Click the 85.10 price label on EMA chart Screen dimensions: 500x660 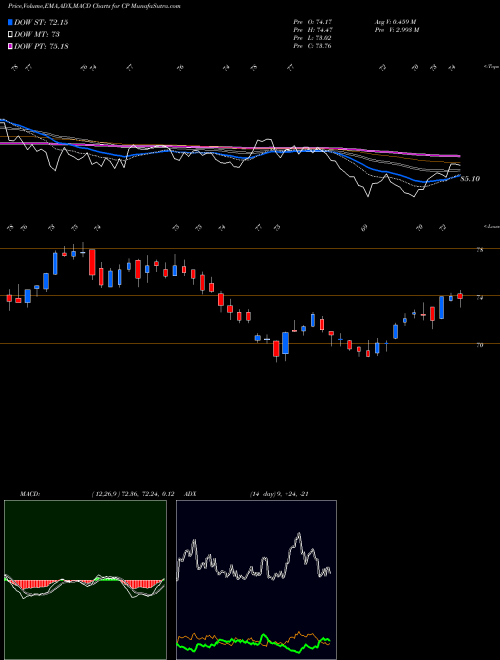point(470,179)
